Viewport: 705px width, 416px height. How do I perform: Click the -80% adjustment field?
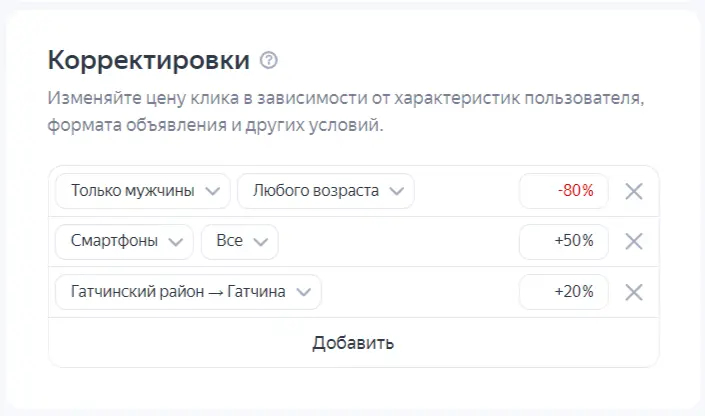(564, 191)
